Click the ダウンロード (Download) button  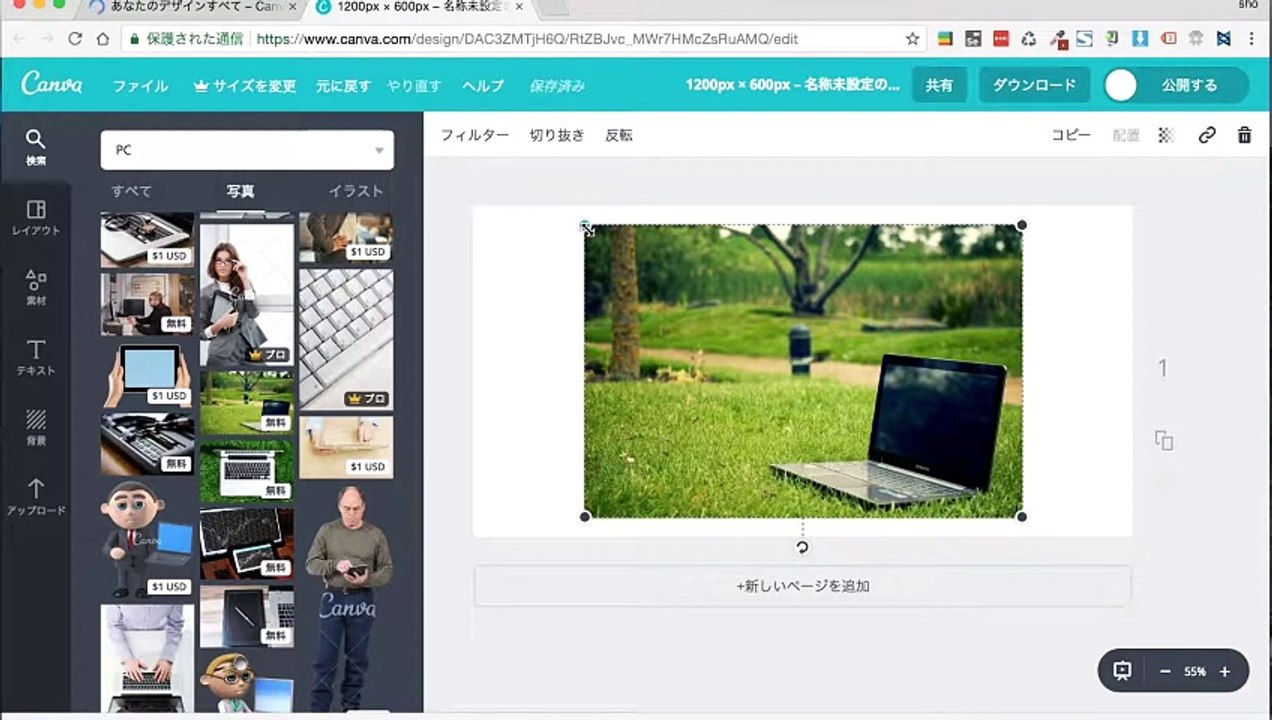click(x=1034, y=85)
